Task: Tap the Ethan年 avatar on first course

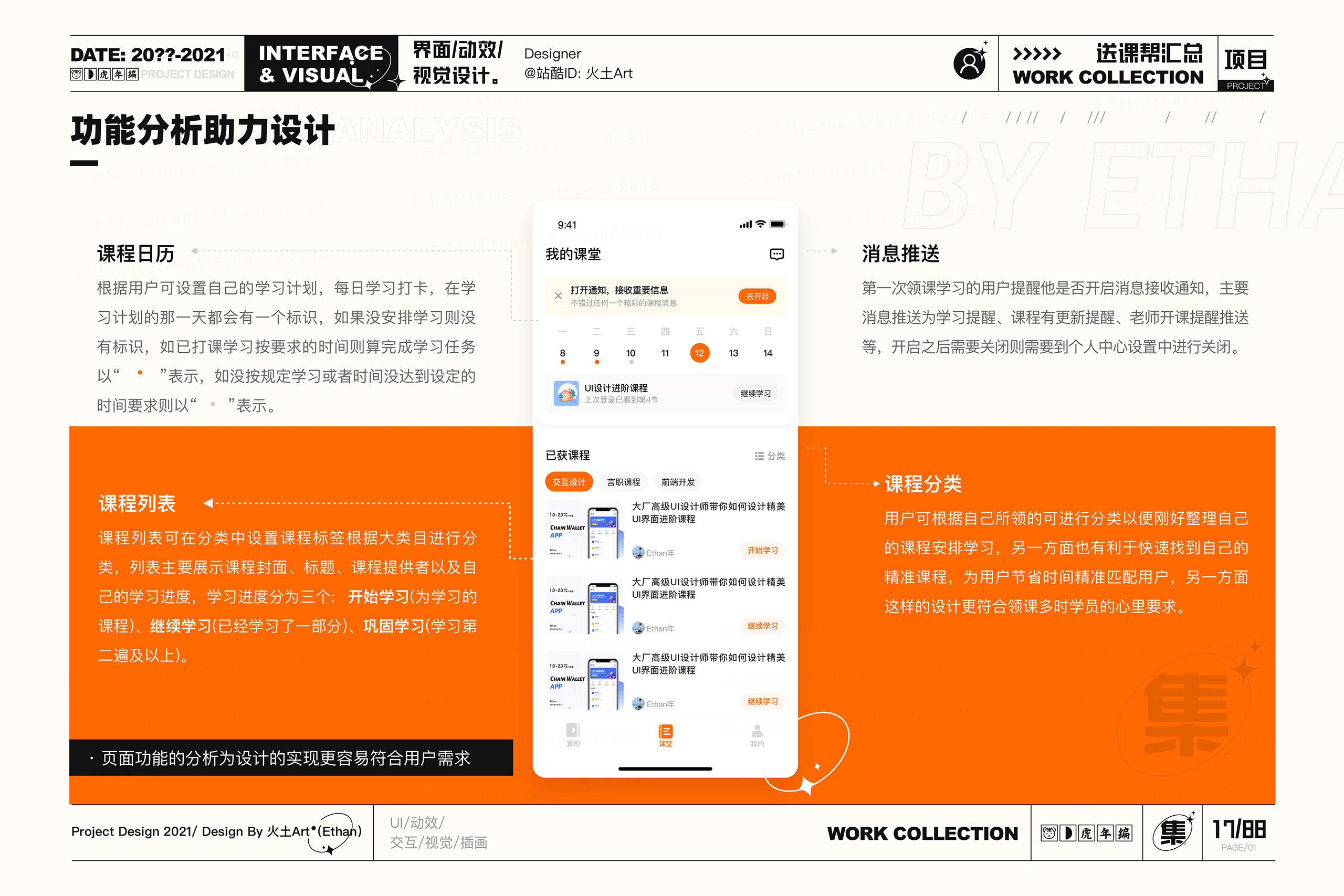Action: (x=638, y=553)
